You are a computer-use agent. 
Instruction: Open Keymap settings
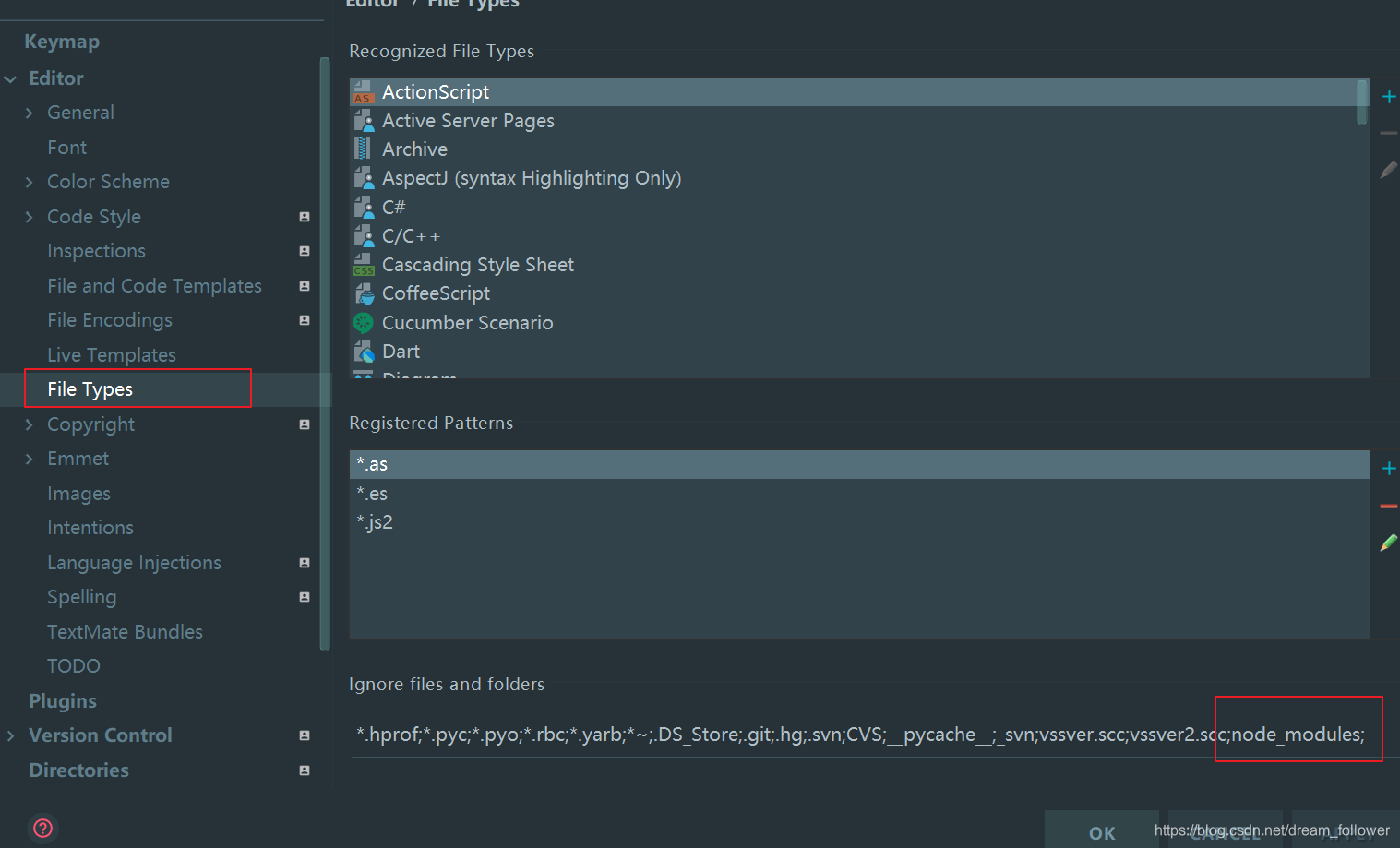pos(62,42)
